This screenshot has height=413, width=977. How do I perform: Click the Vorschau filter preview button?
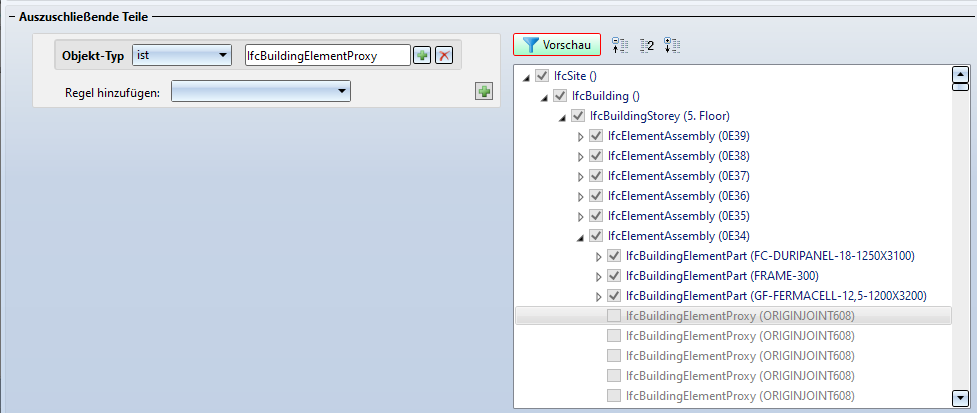tap(557, 45)
